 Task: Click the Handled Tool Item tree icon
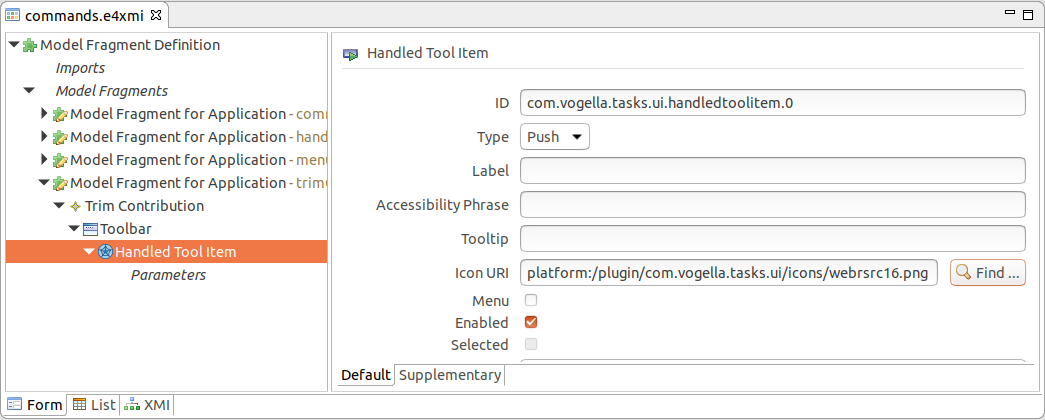point(105,252)
